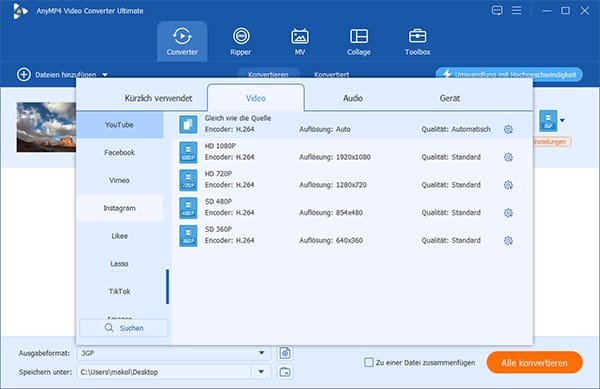
Task: Switch to the Gerät tab
Action: coord(450,98)
